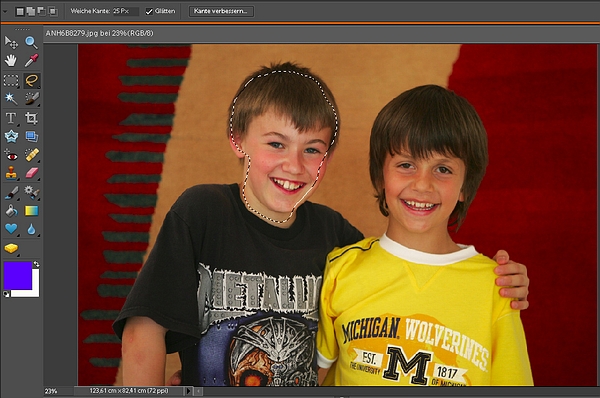Viewport: 600px width, 398px height.
Task: Choose the Eyedropper tool
Action: point(31,60)
